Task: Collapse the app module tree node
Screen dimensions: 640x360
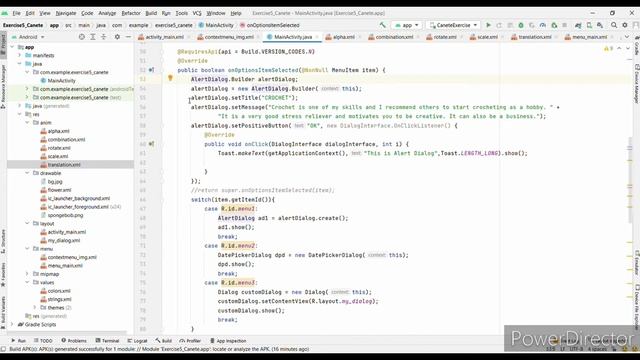Action: (12, 47)
